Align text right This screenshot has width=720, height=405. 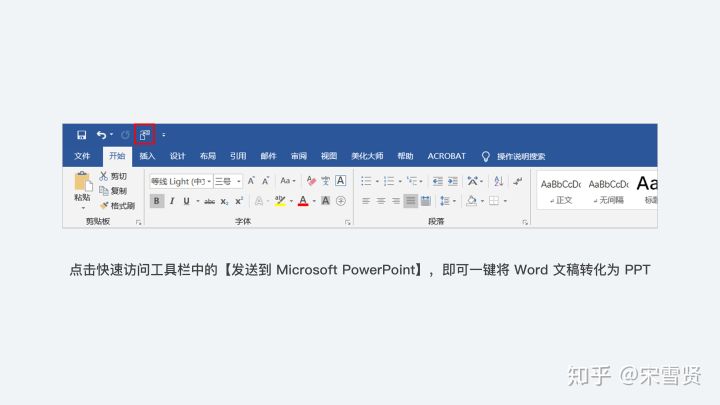(395, 201)
